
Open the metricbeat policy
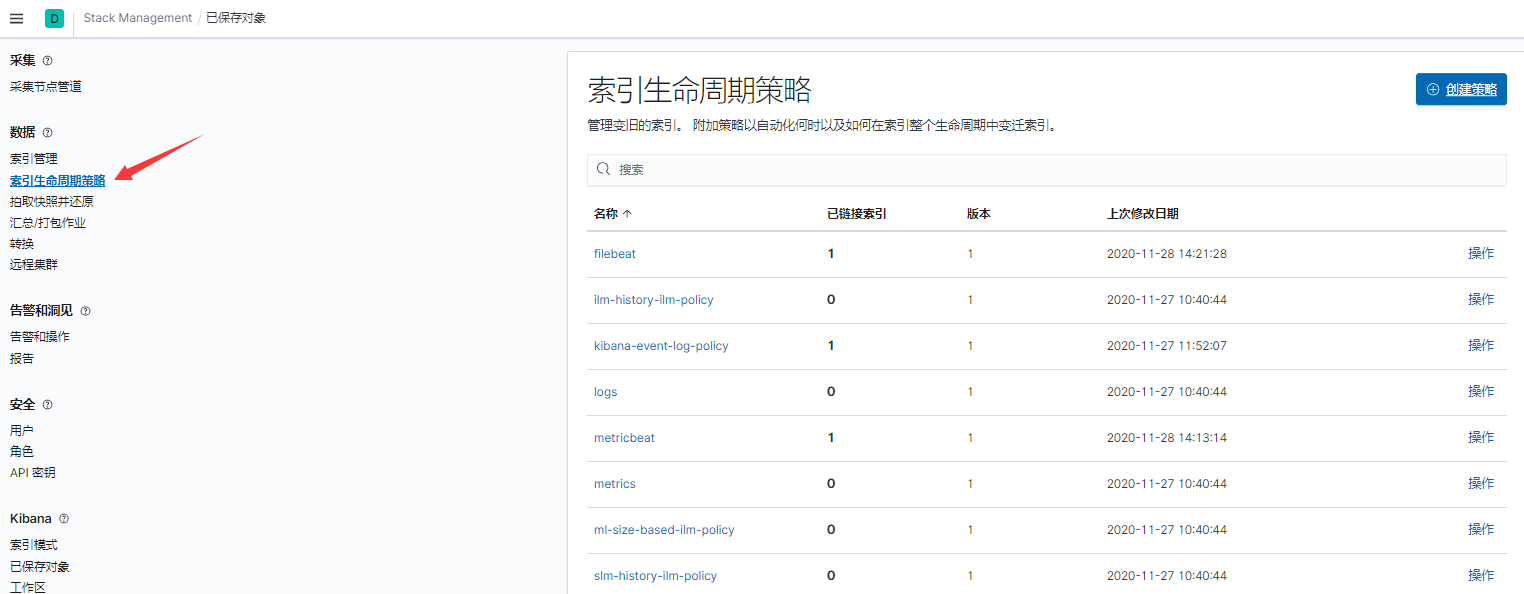tap(625, 438)
